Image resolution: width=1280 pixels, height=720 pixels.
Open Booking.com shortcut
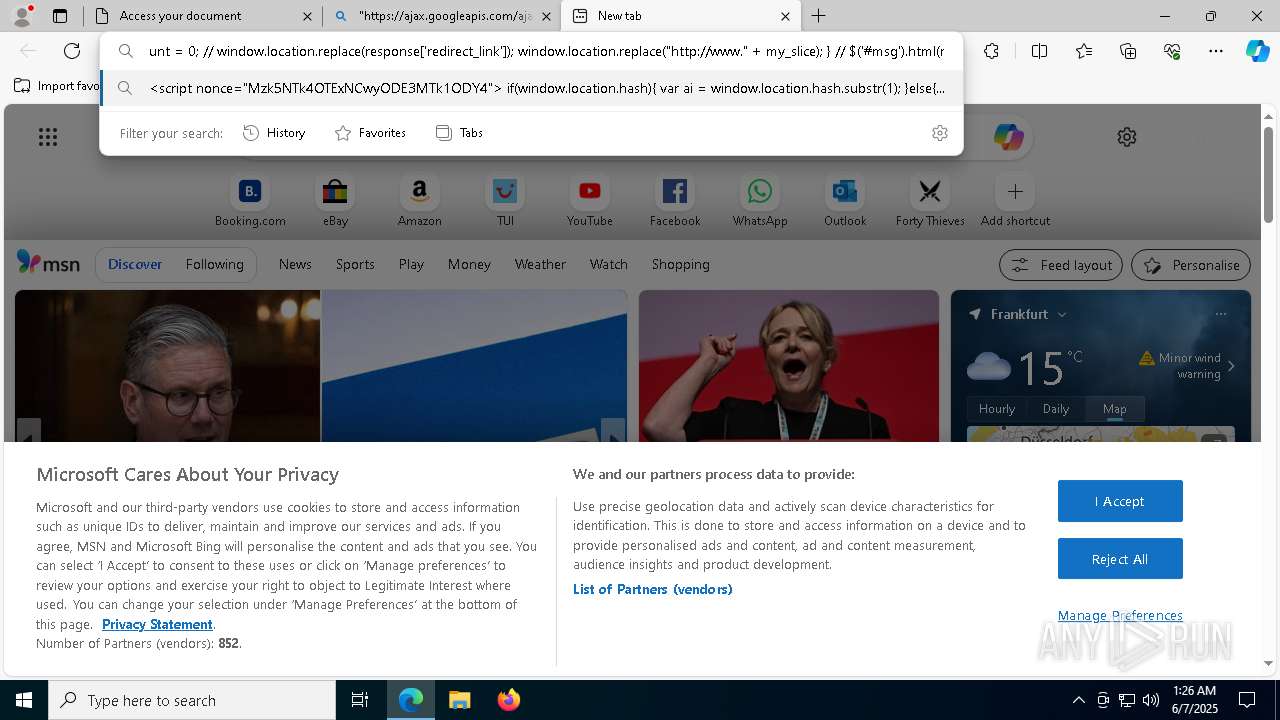[250, 201]
